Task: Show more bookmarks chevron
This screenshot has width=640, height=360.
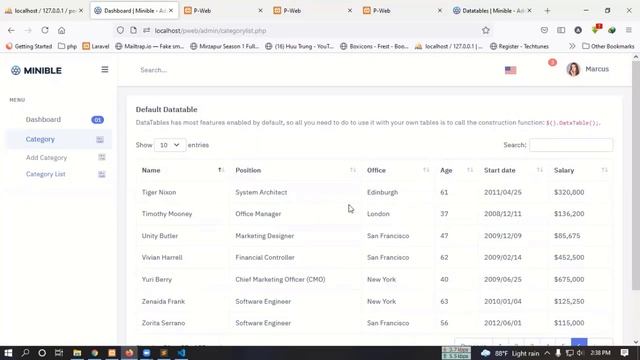Action: point(572,46)
